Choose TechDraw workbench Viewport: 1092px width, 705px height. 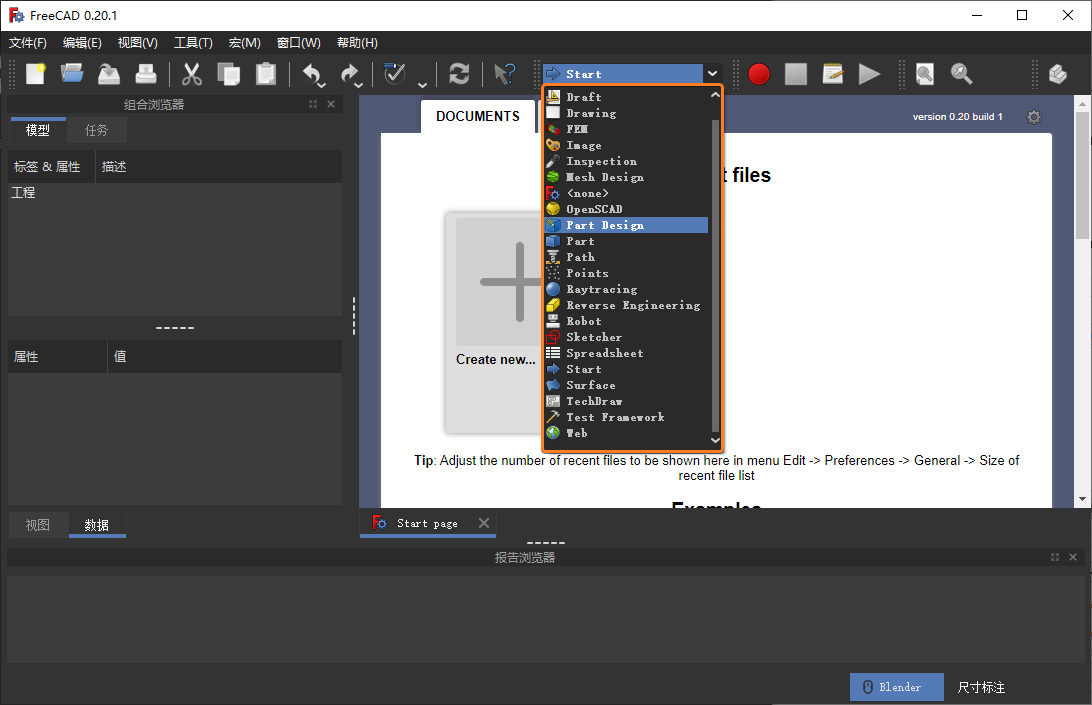[626, 401]
